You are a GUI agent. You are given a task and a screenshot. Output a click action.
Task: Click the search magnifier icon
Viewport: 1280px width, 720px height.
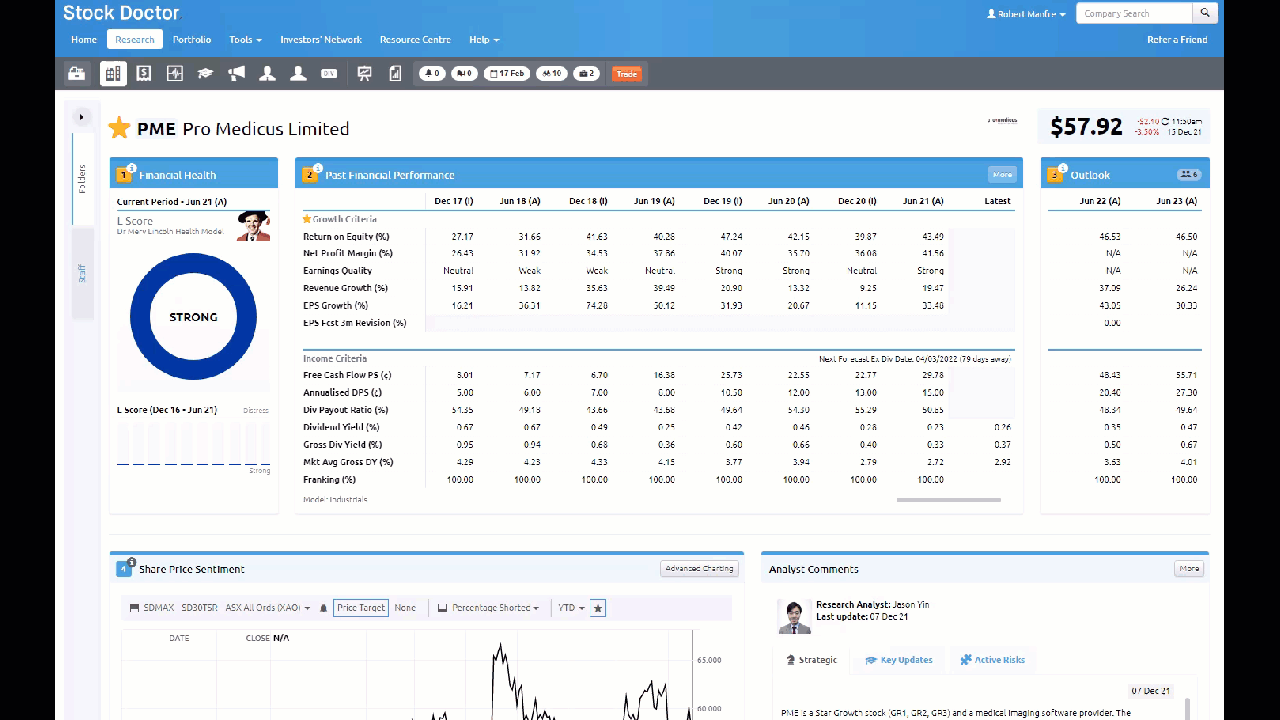click(1206, 13)
